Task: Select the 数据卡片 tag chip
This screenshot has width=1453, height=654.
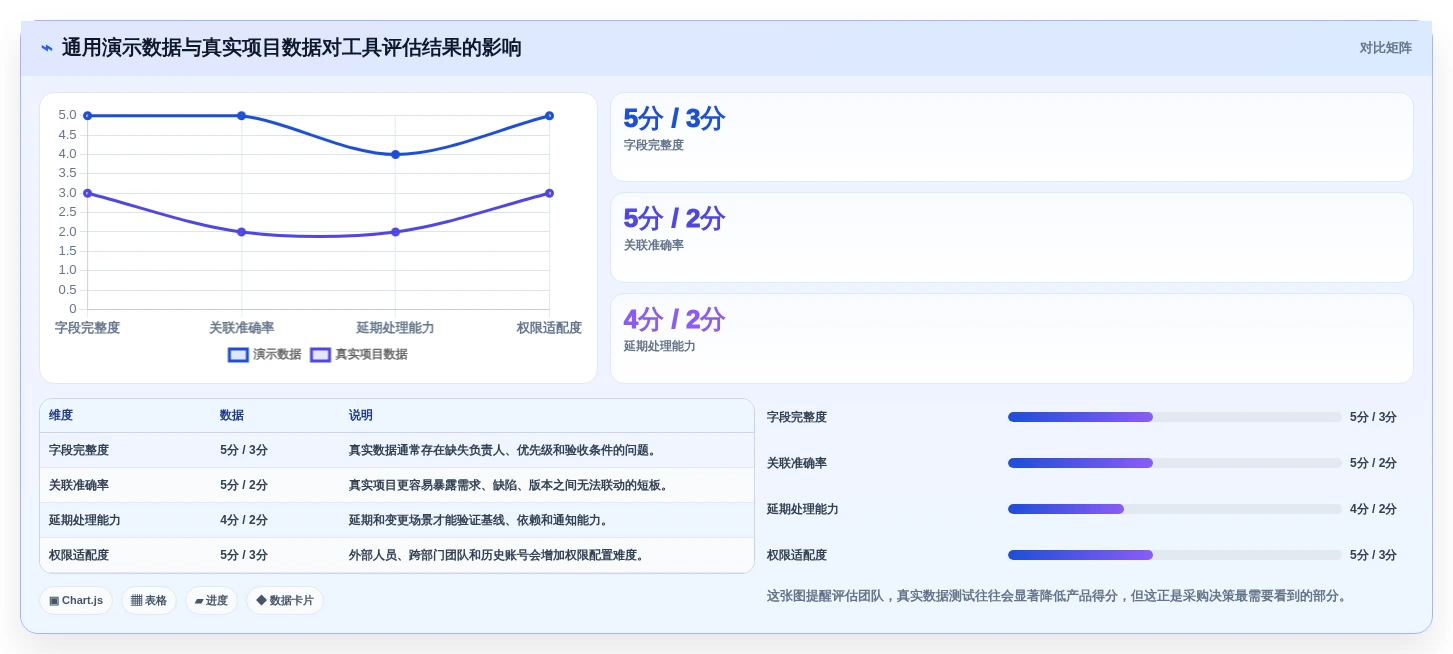Action: tap(285, 601)
